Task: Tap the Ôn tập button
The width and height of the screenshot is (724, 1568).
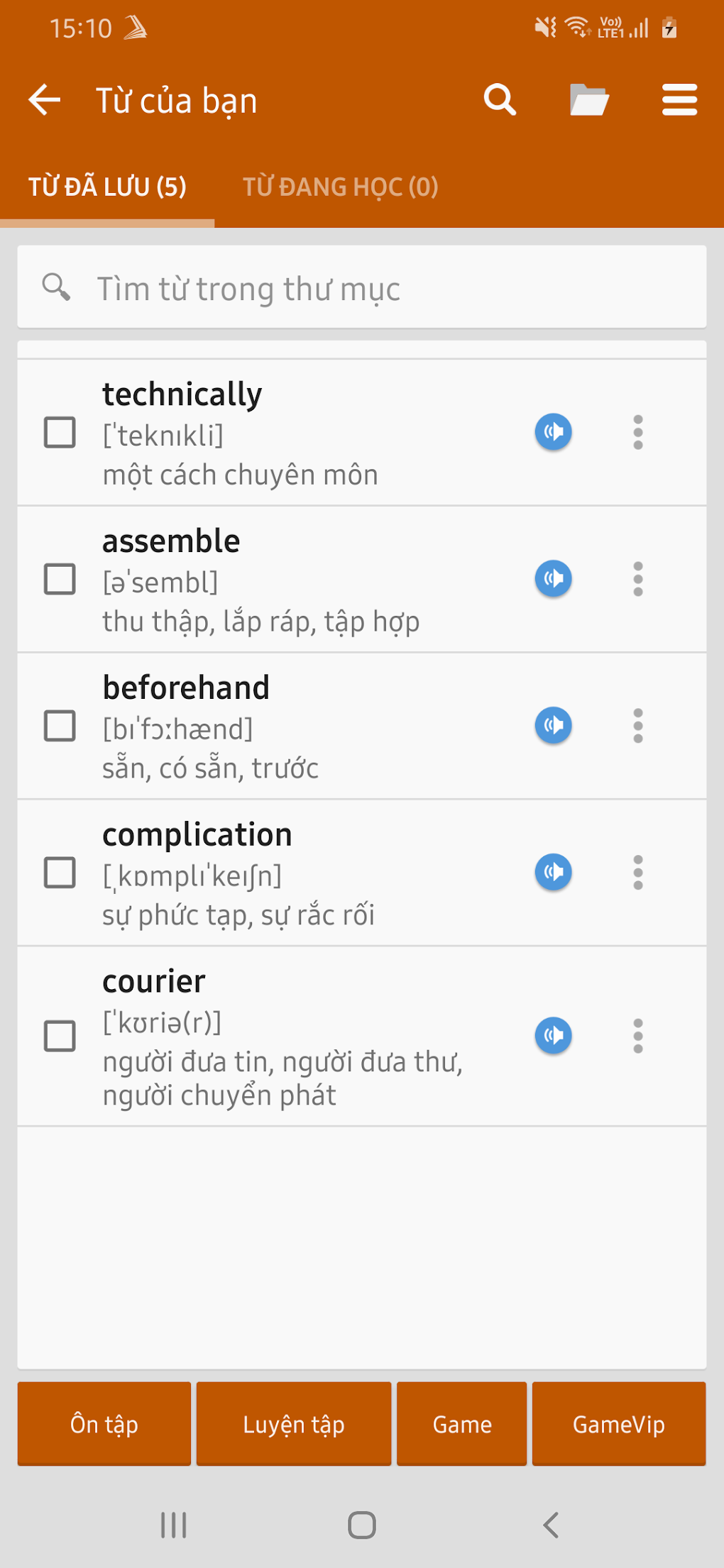Action: coord(104,1423)
